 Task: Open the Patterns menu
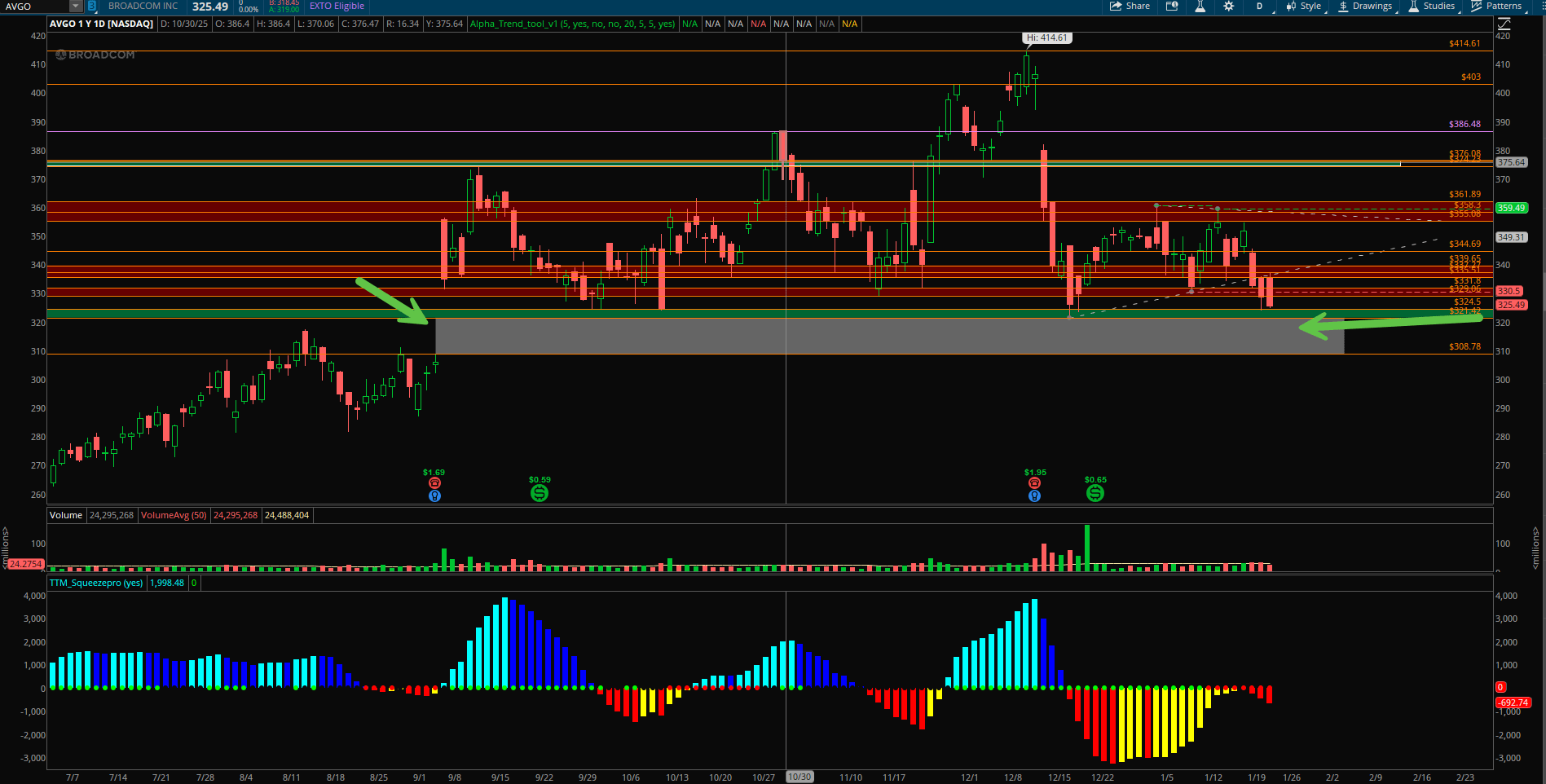(x=1496, y=7)
